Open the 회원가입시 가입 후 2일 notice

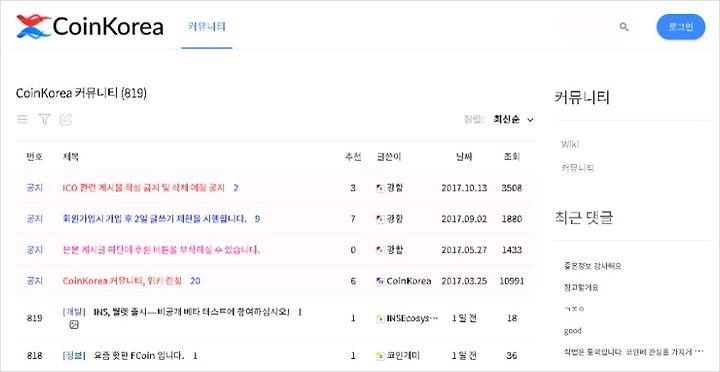tap(154, 219)
